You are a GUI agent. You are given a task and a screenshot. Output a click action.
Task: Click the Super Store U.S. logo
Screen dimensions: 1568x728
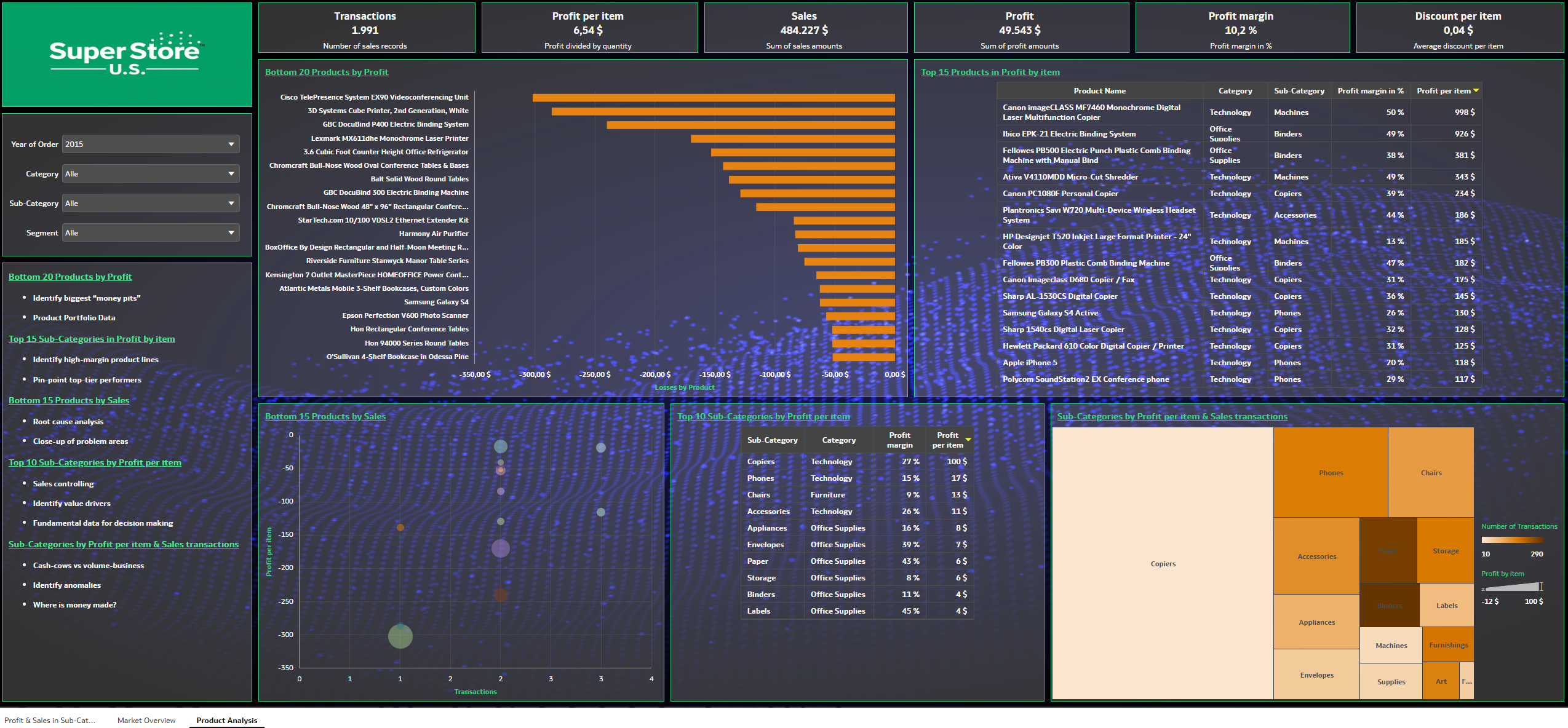126,54
